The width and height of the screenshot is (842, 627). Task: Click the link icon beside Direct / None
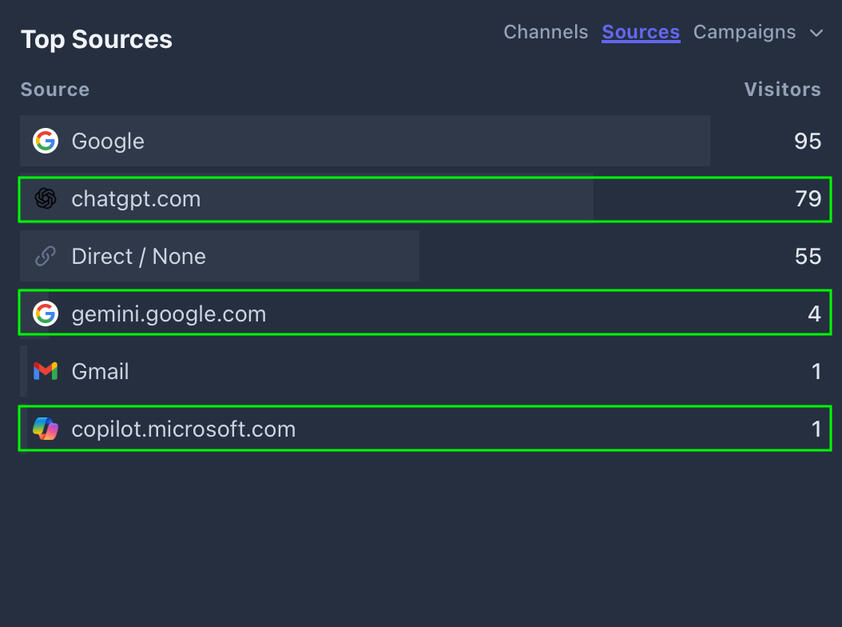pos(45,256)
